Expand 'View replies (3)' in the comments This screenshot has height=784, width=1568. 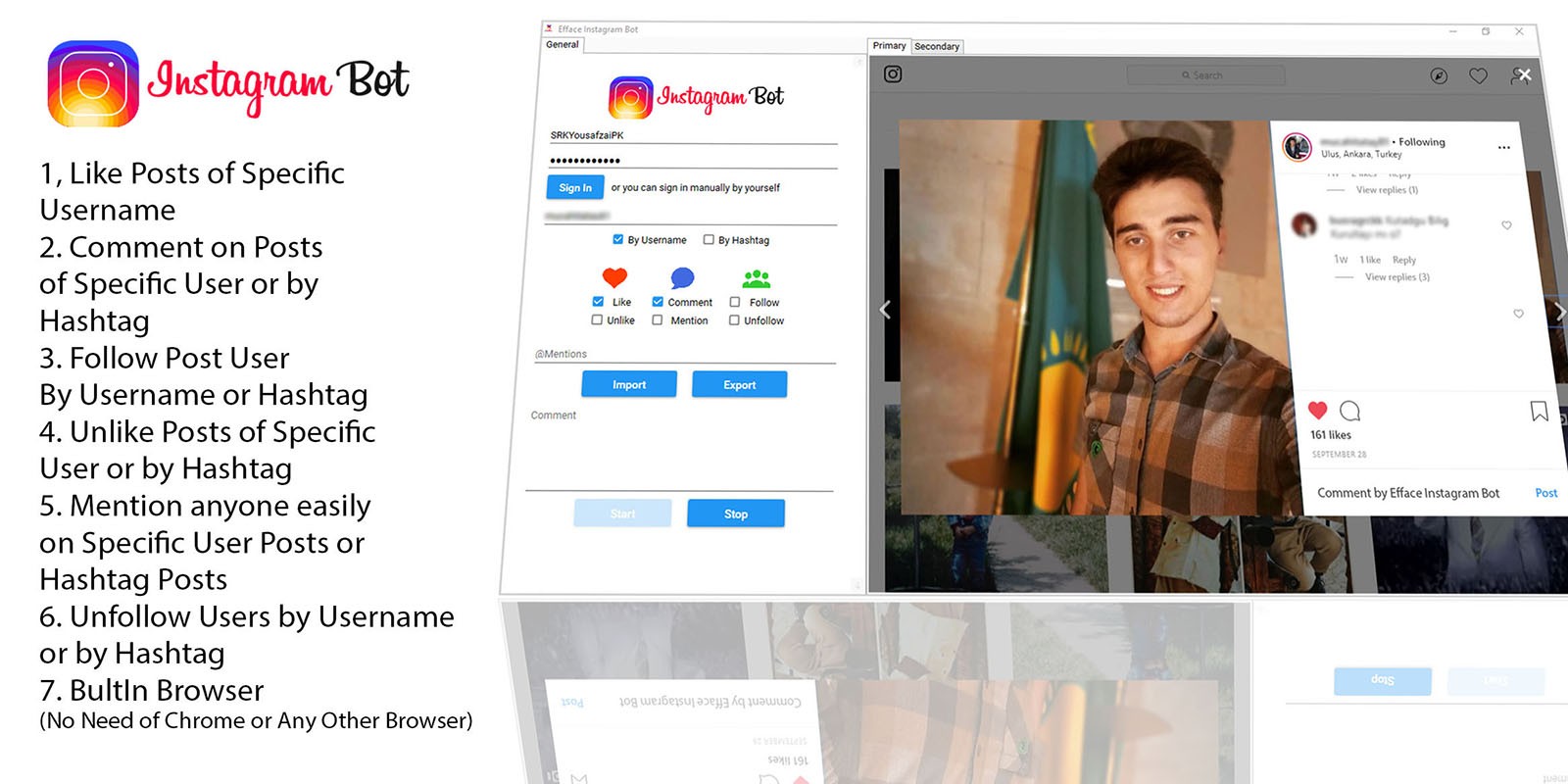click(1397, 277)
